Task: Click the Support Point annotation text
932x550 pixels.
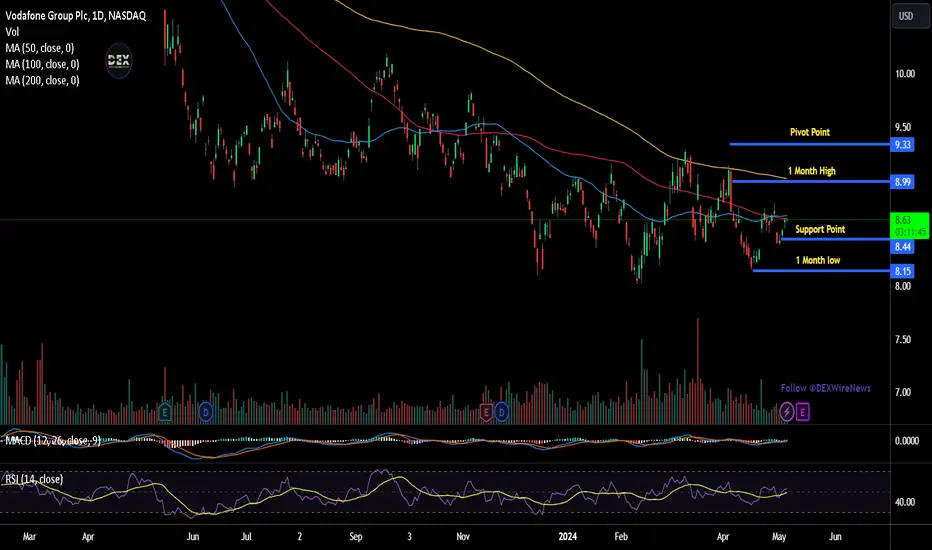Action: (x=820, y=229)
